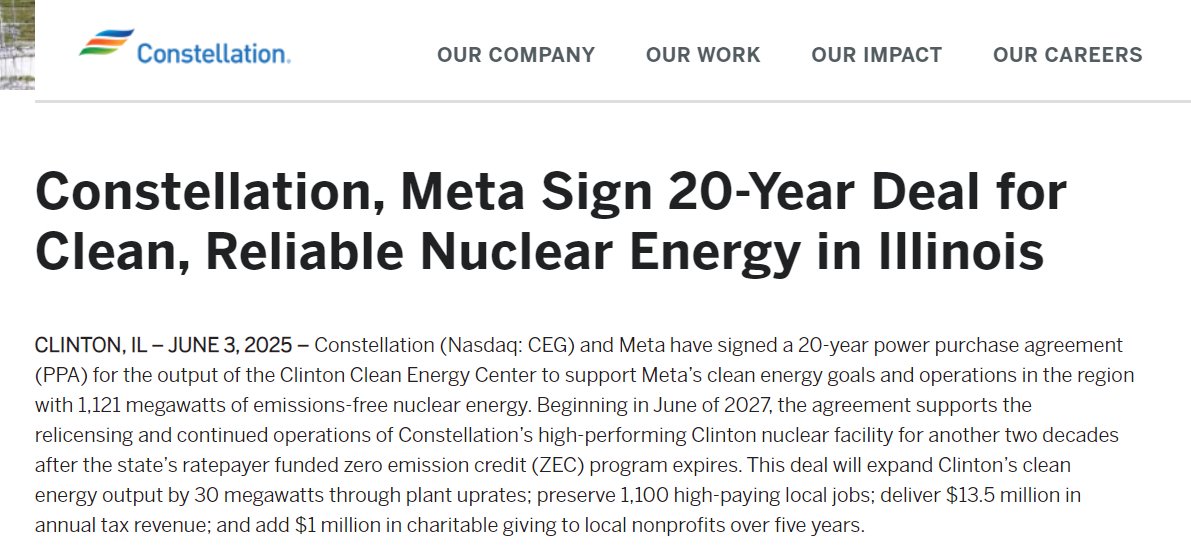Image resolution: width=1191 pixels, height=547 pixels.
Task: Click the Constellation swoosh logo icon
Action: coord(106,42)
